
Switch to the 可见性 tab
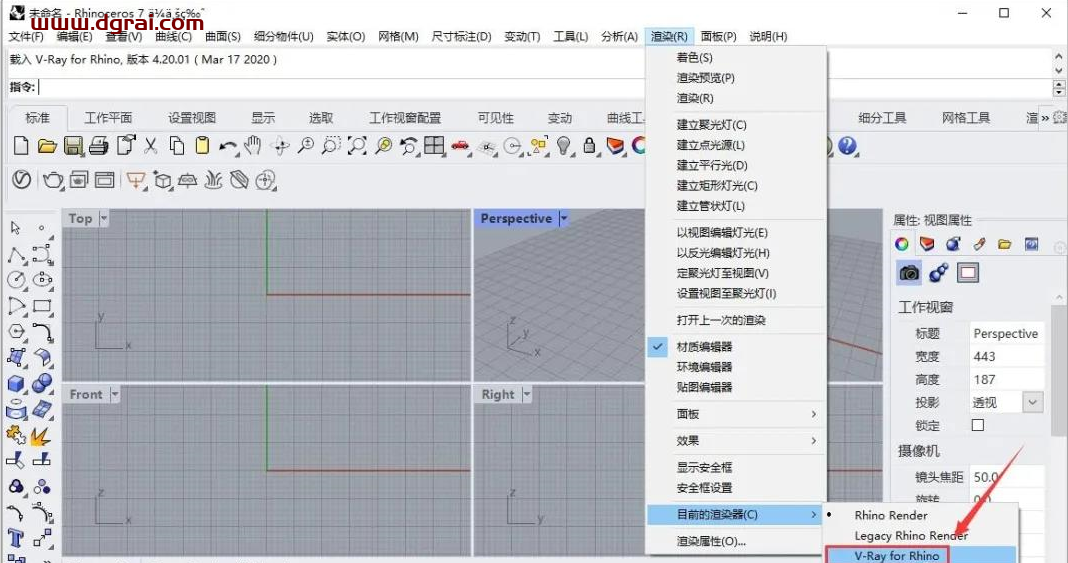point(495,118)
